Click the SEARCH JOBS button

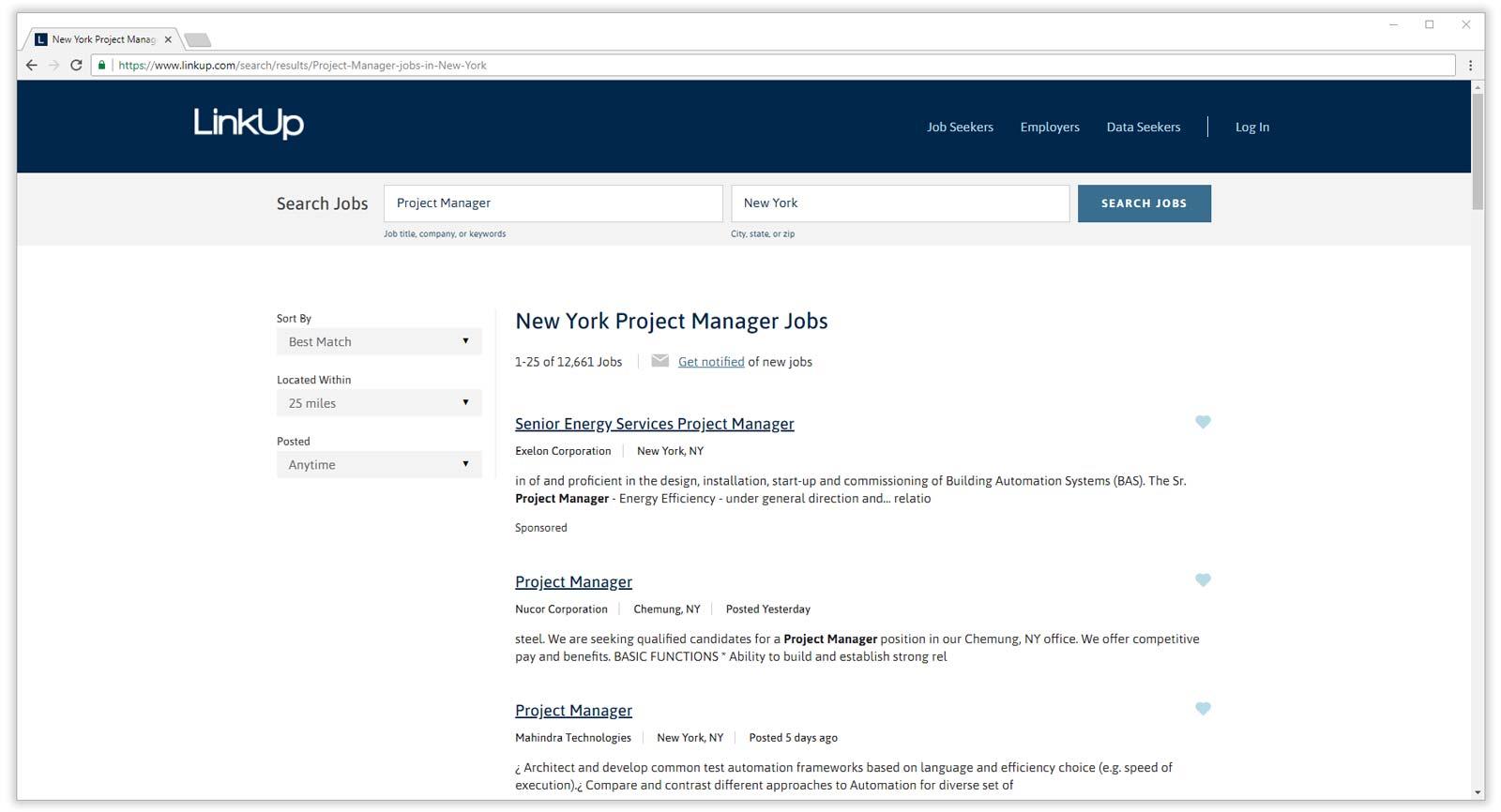[1144, 203]
